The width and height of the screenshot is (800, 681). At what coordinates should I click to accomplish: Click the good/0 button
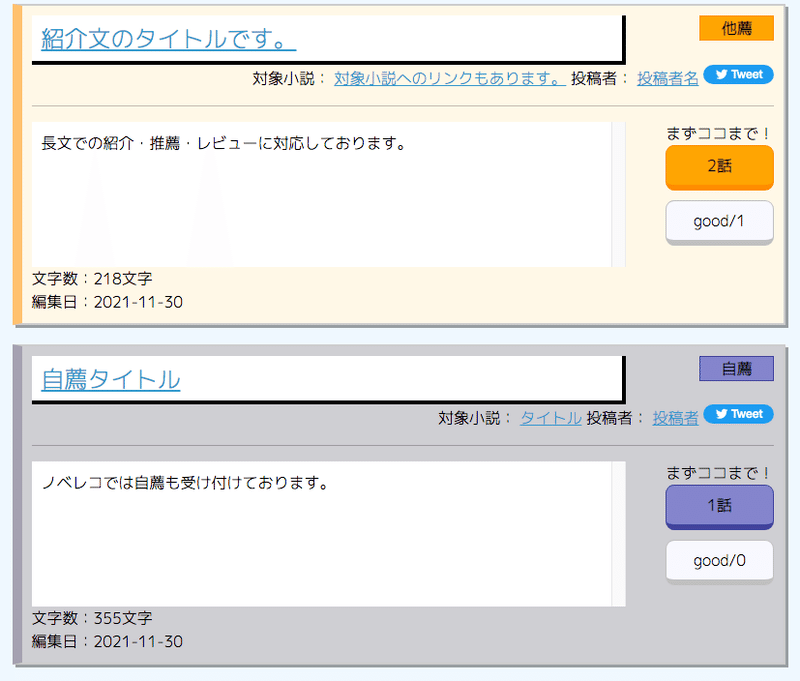click(719, 562)
